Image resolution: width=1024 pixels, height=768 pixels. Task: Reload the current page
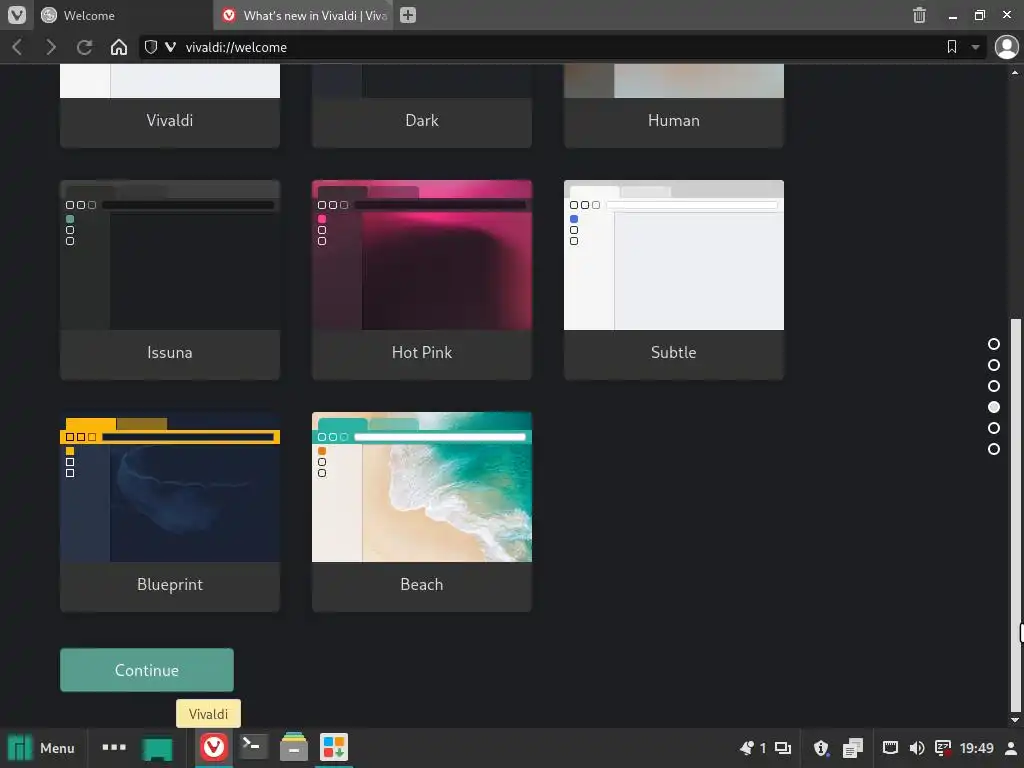point(84,47)
